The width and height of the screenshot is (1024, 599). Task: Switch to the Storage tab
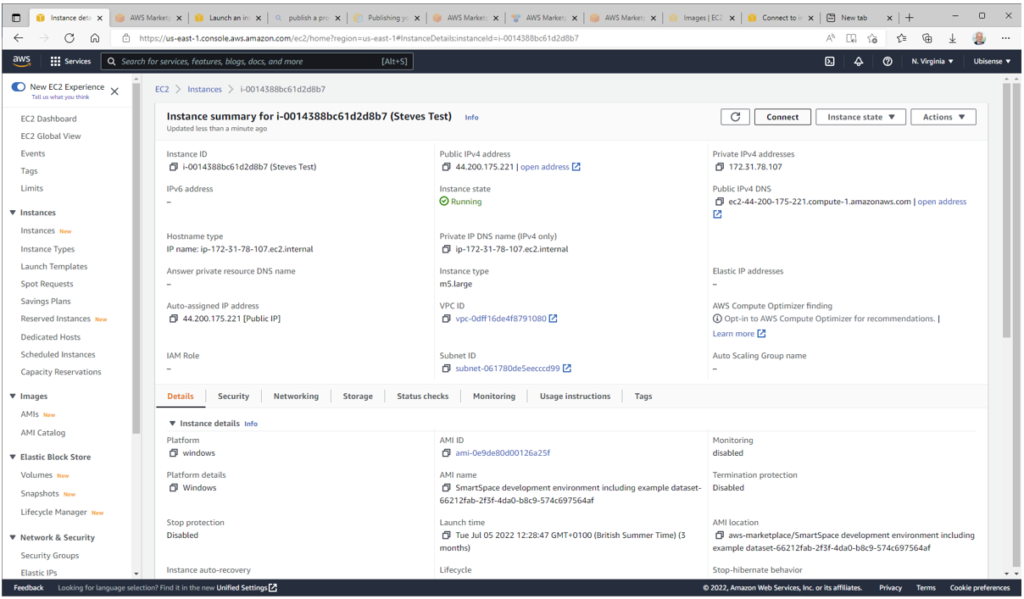(358, 397)
